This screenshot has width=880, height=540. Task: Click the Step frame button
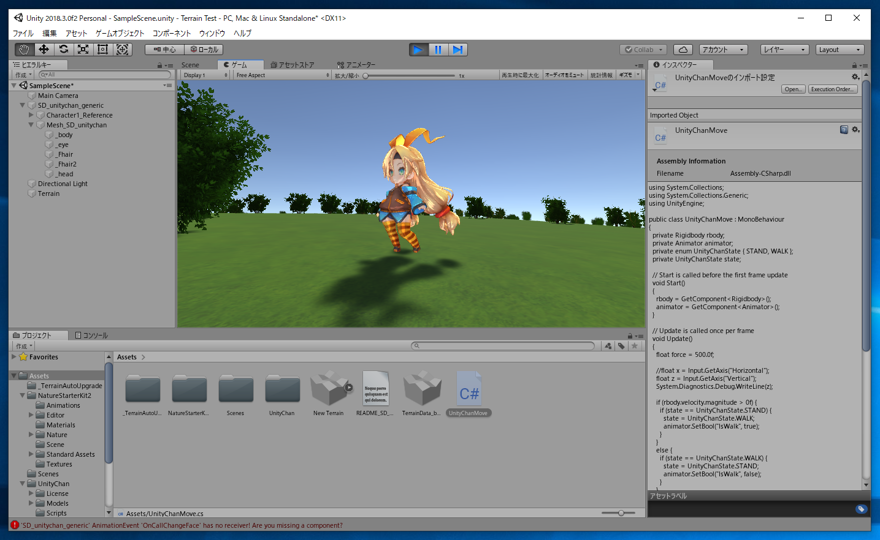pyautogui.click(x=457, y=49)
